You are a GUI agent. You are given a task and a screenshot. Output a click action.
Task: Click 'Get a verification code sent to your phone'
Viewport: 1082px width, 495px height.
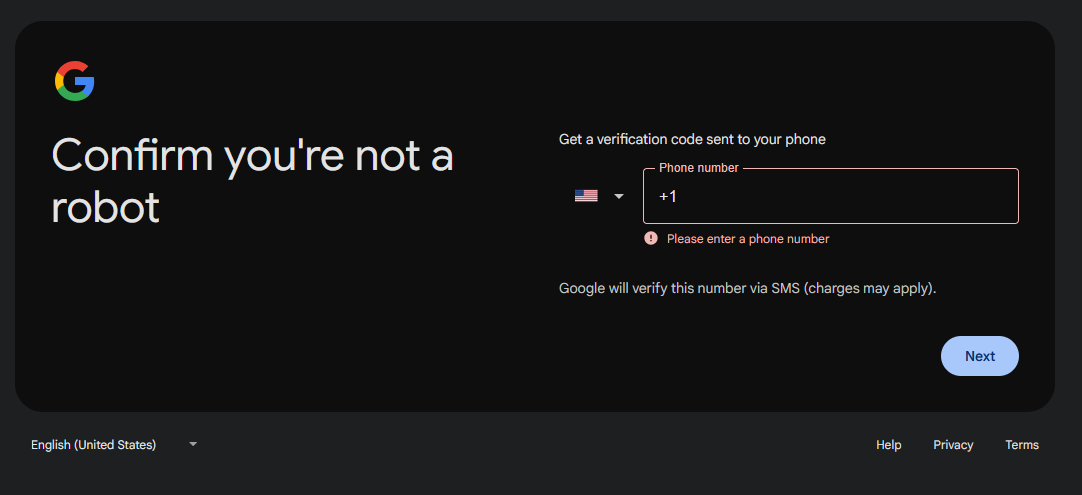[x=692, y=139]
